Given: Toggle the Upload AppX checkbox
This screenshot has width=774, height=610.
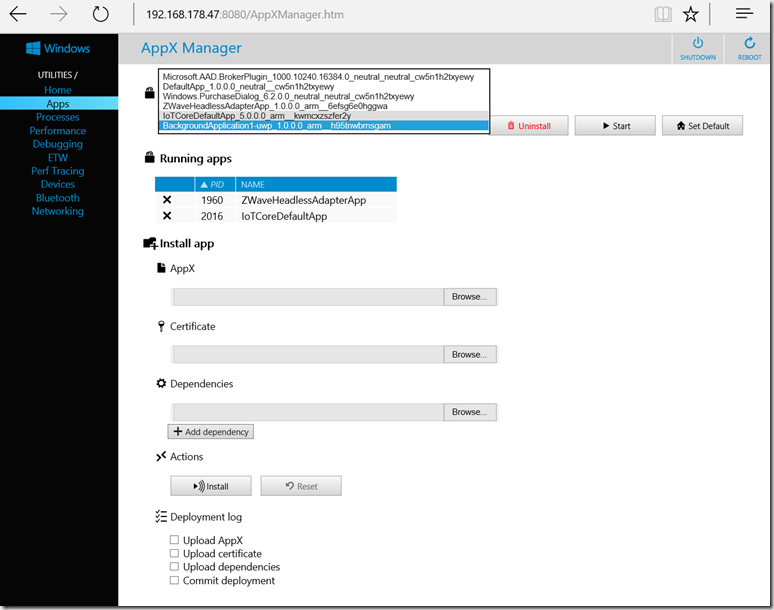Looking at the screenshot, I should tap(174, 539).
